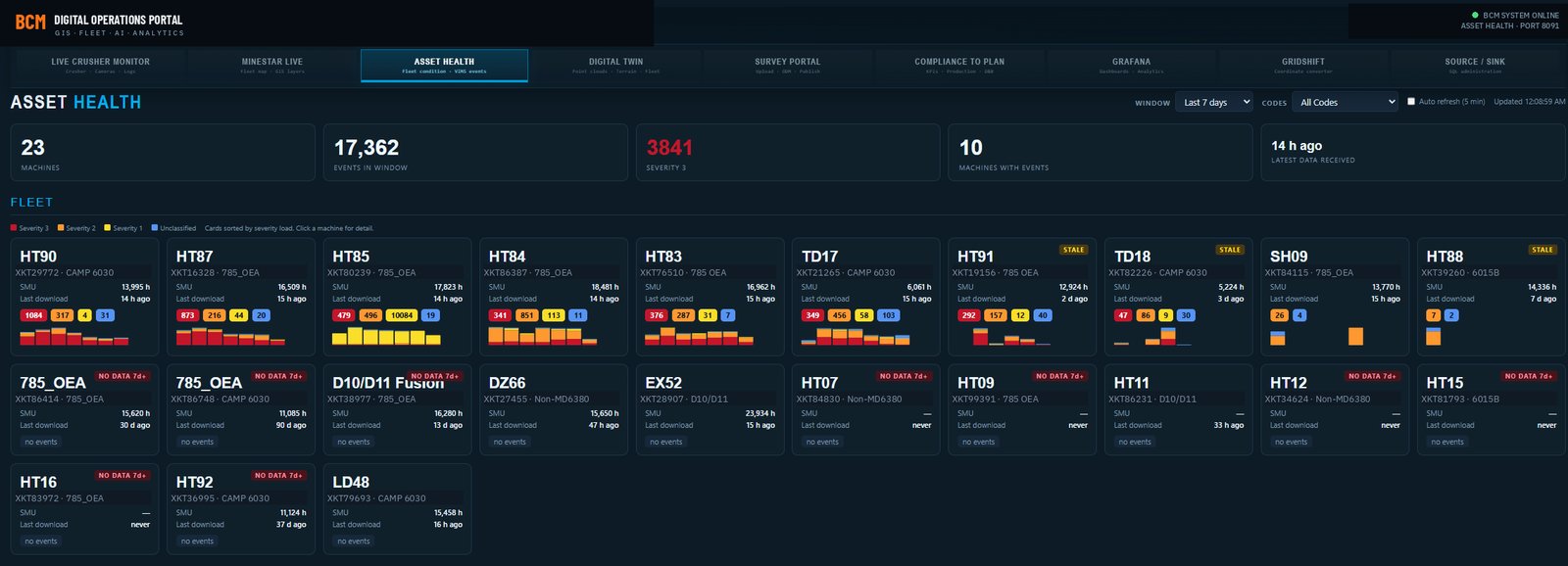
Task: Click the STALE tag on TD18 card
Action: click(1230, 250)
